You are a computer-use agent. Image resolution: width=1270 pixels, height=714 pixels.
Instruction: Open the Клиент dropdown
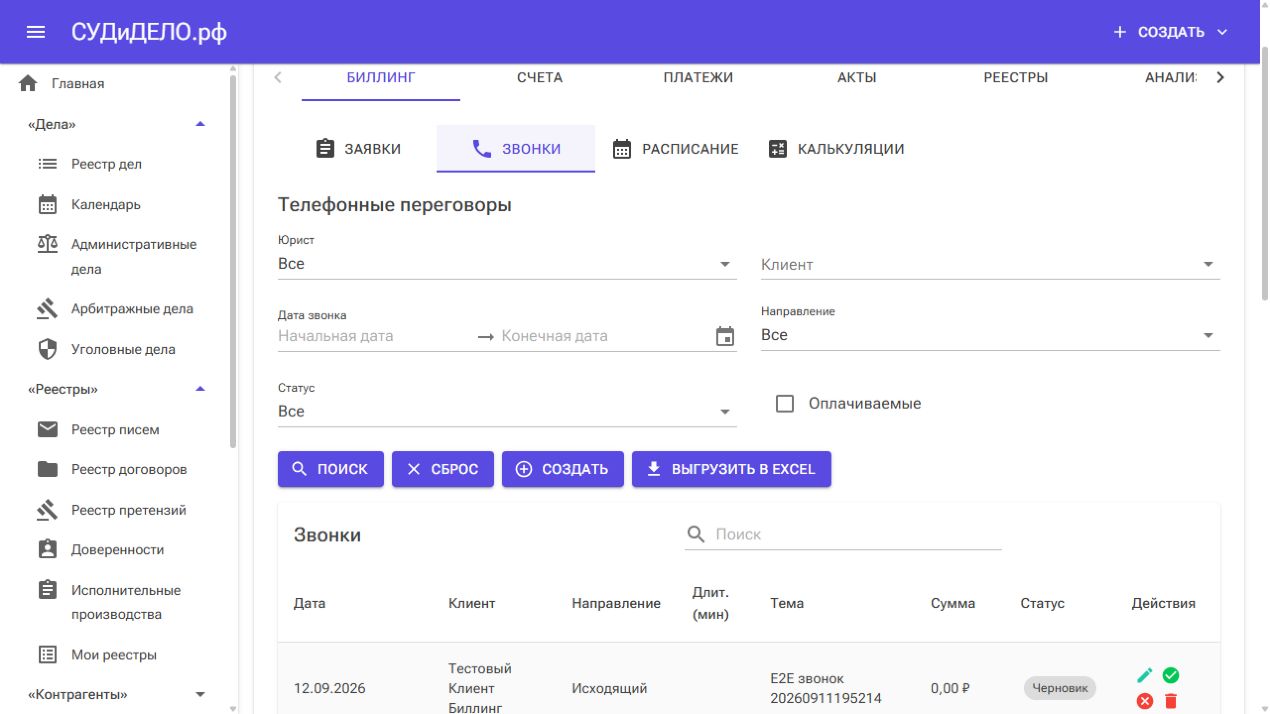pos(990,264)
